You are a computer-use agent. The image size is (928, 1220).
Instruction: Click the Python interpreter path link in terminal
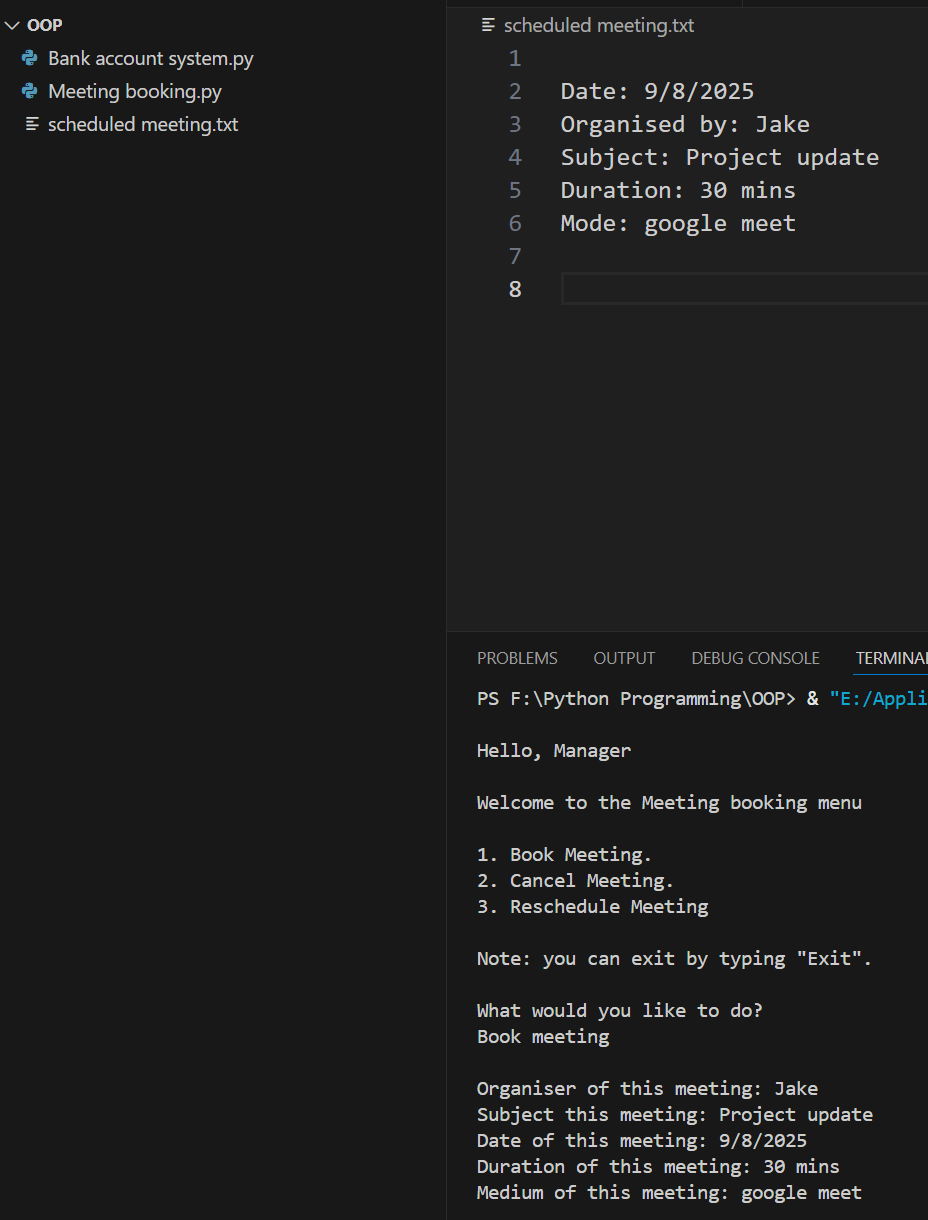coord(878,698)
